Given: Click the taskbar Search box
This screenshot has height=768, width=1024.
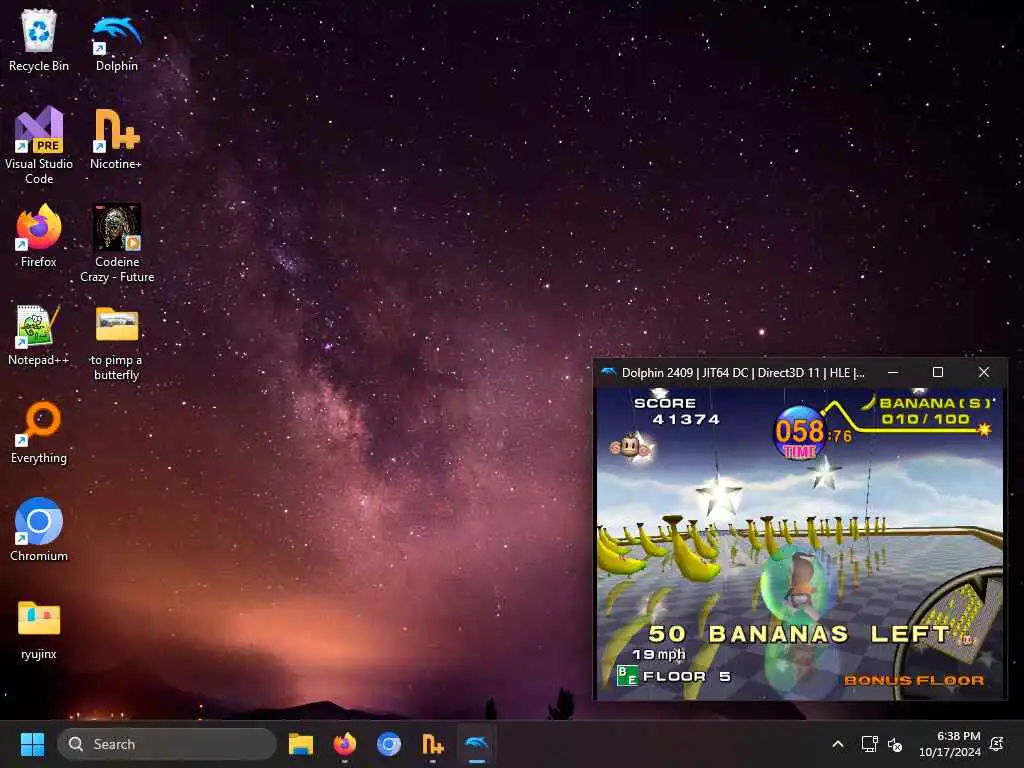Looking at the screenshot, I should (x=167, y=744).
